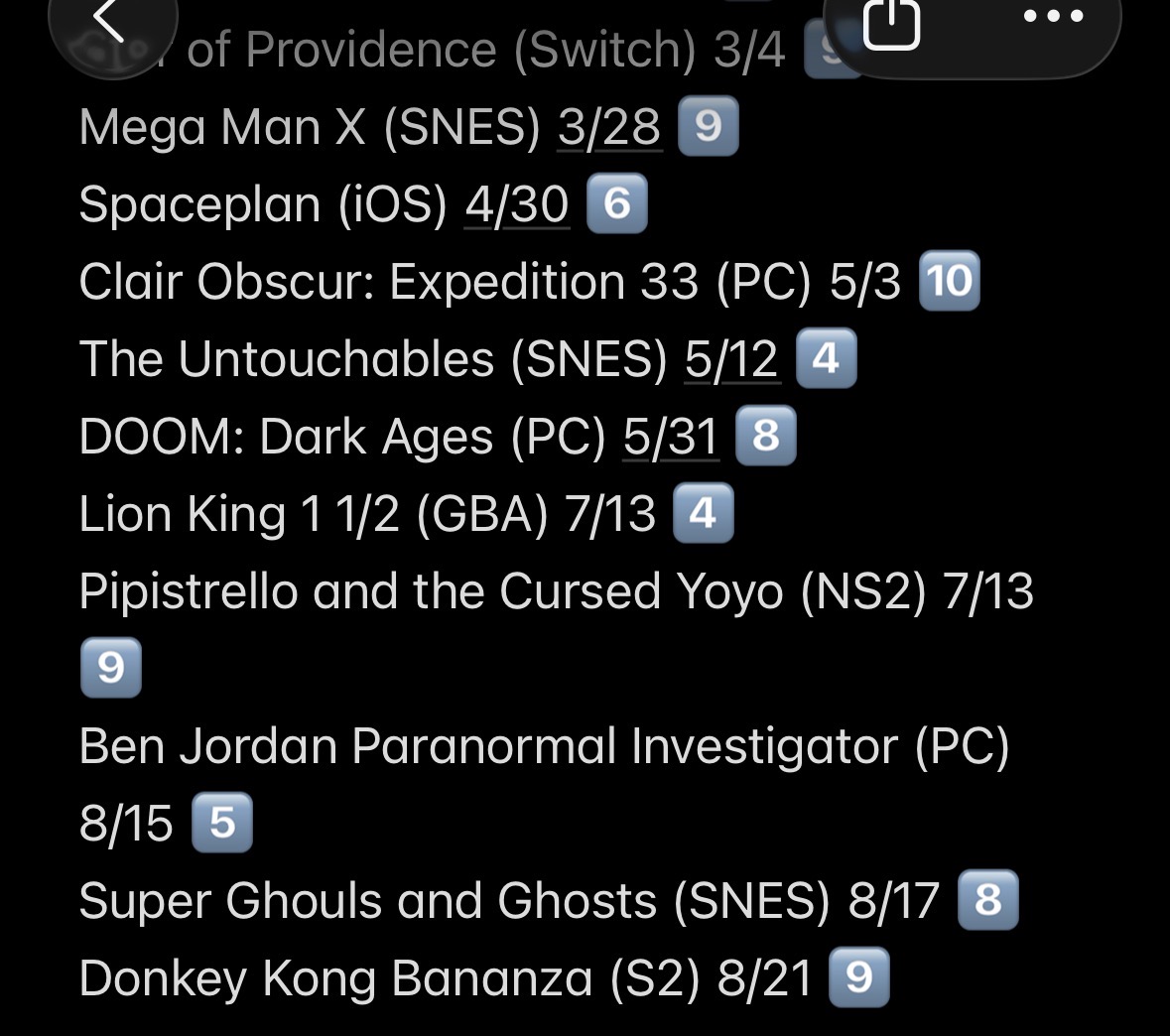The width and height of the screenshot is (1170, 1036).
Task: Tap the 4 emoji after The Untouchables
Action: tap(826, 358)
